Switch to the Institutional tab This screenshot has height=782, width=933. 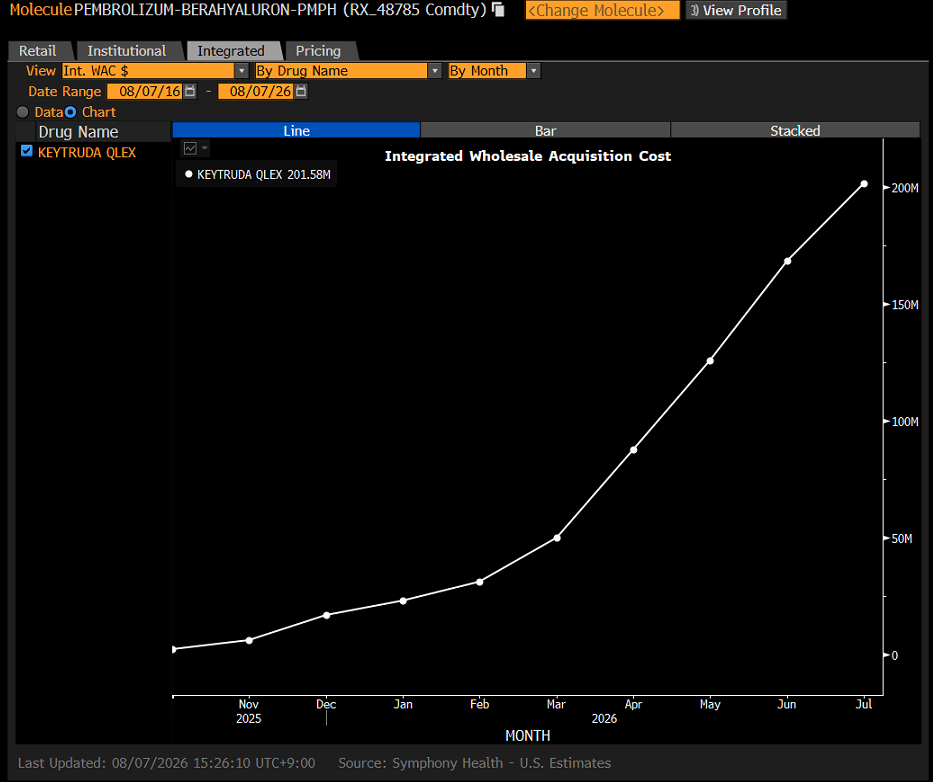[x=127, y=51]
